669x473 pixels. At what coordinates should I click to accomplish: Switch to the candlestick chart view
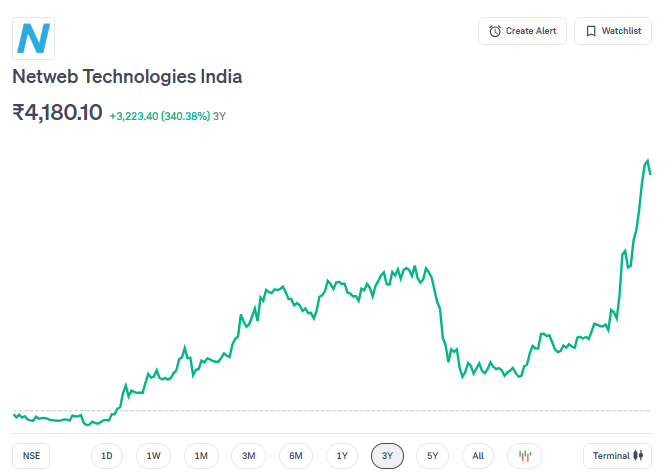click(524, 456)
